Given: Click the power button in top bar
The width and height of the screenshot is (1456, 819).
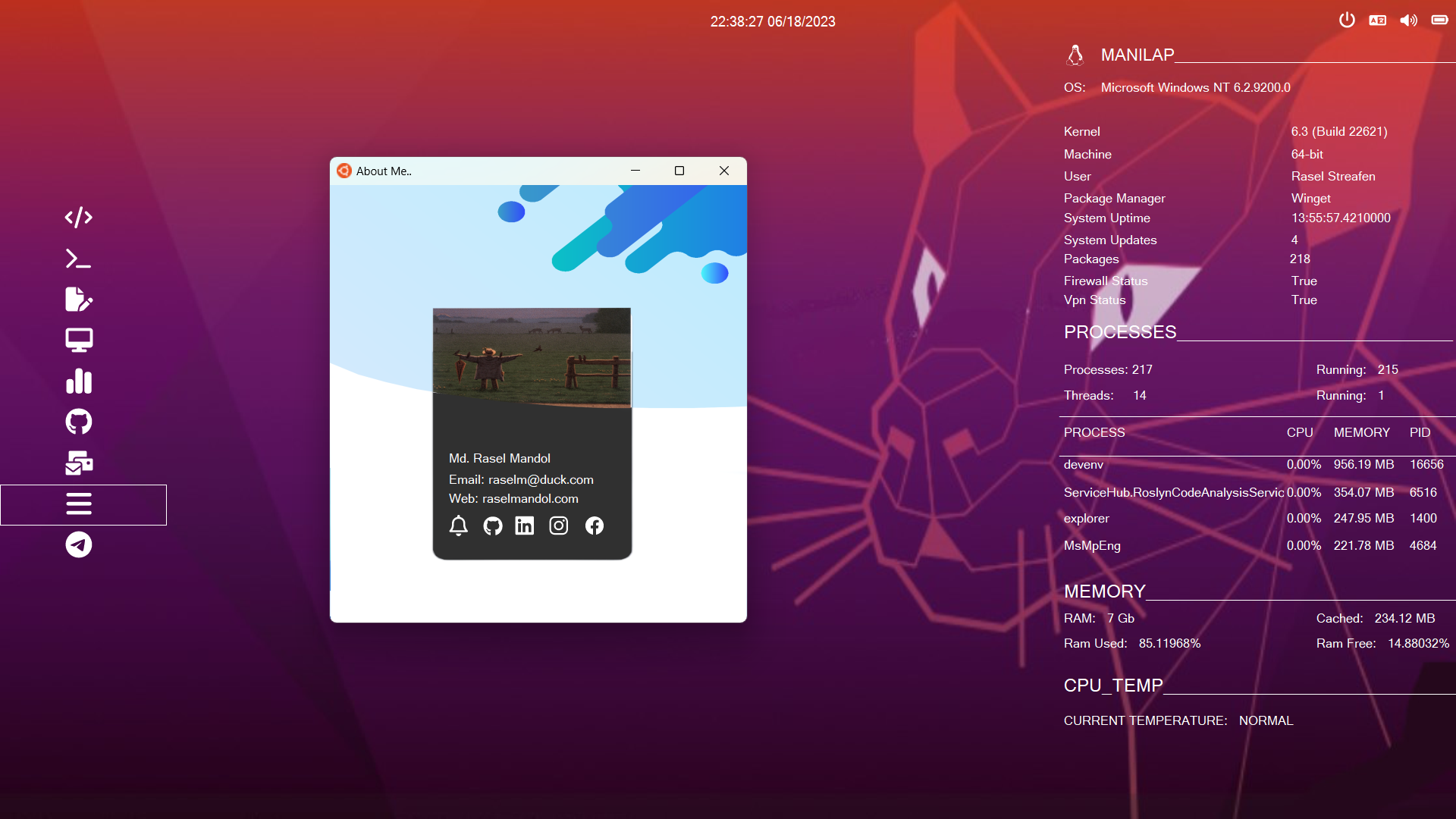Looking at the screenshot, I should 1347,20.
